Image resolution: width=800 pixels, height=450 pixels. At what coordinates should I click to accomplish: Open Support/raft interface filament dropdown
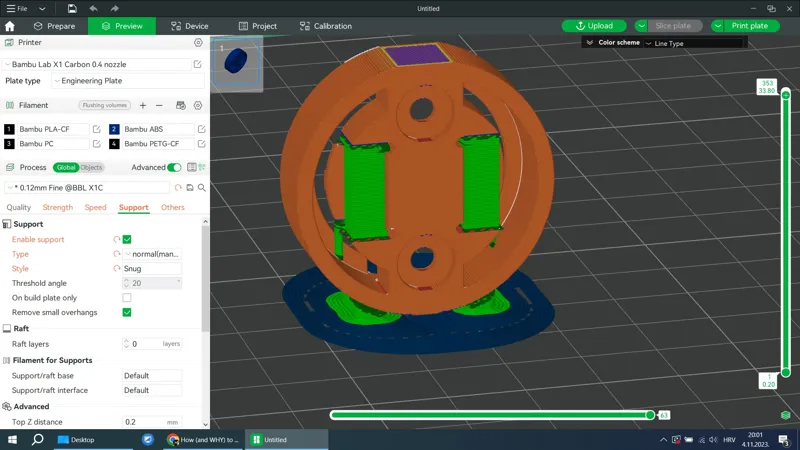152,390
